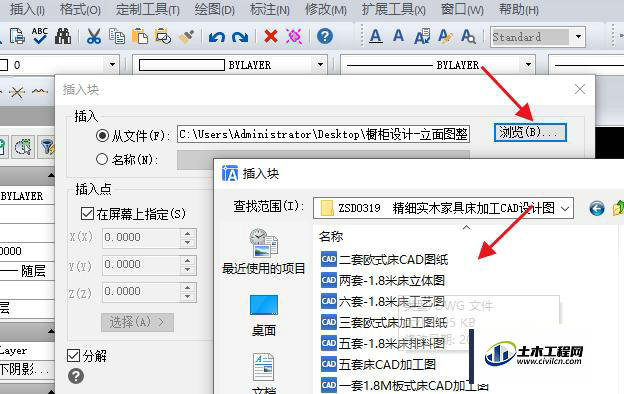Select file 五套-1.8米床排料图
Screen dimensions: 624x394
pos(383,343)
